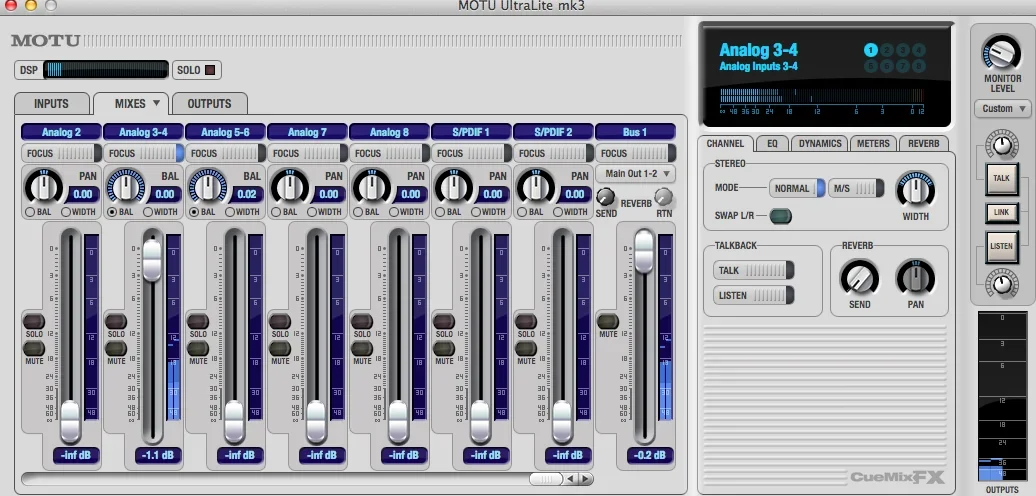Image resolution: width=1036 pixels, height=496 pixels.
Task: Click the stereo Width knob
Action: coord(914,189)
